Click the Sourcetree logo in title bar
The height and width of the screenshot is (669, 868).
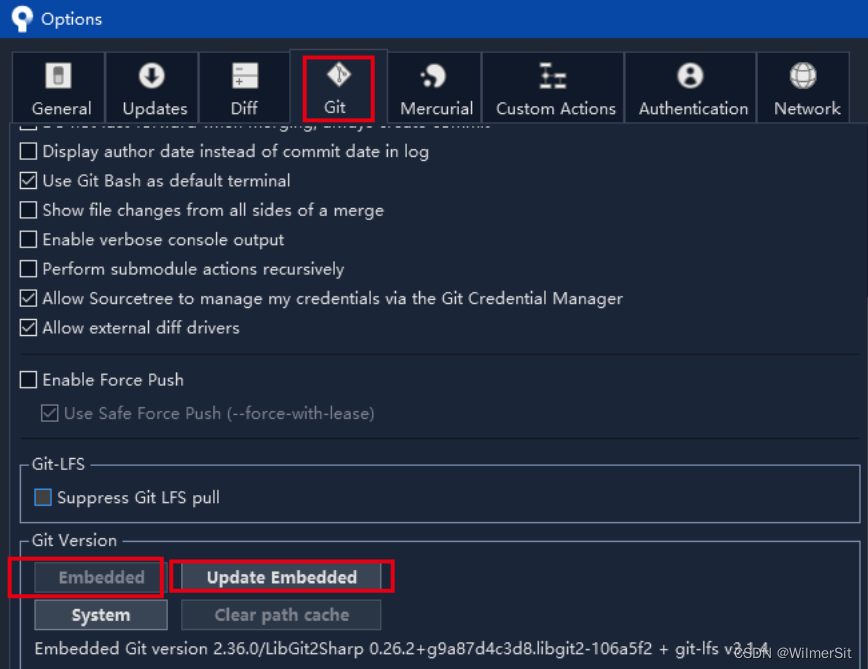coord(22,18)
